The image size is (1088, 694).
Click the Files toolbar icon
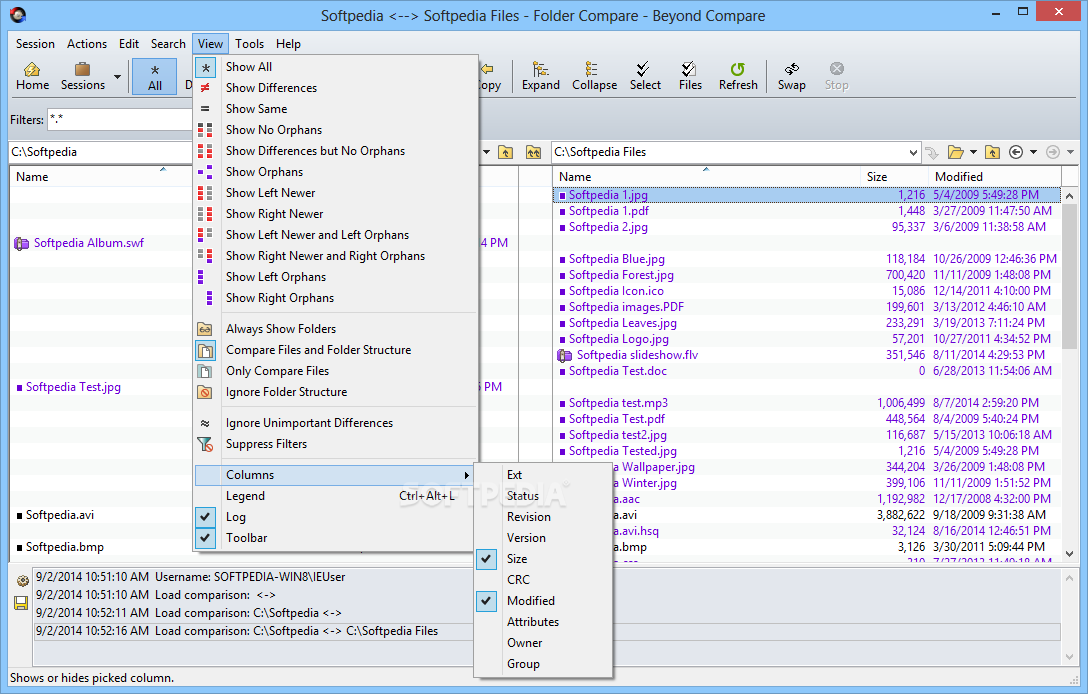pyautogui.click(x=690, y=76)
